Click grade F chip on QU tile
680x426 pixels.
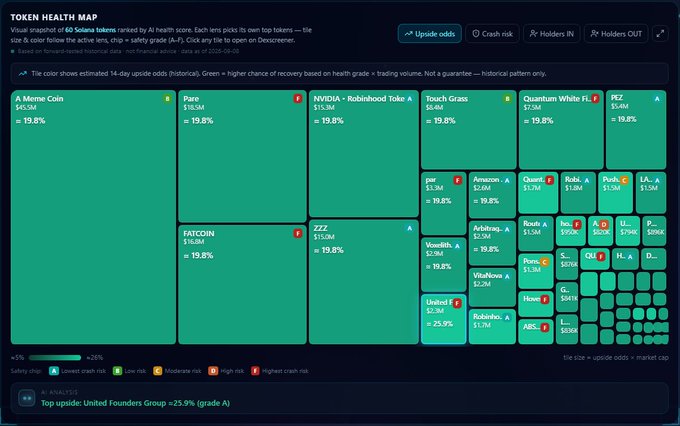pyautogui.click(x=601, y=256)
